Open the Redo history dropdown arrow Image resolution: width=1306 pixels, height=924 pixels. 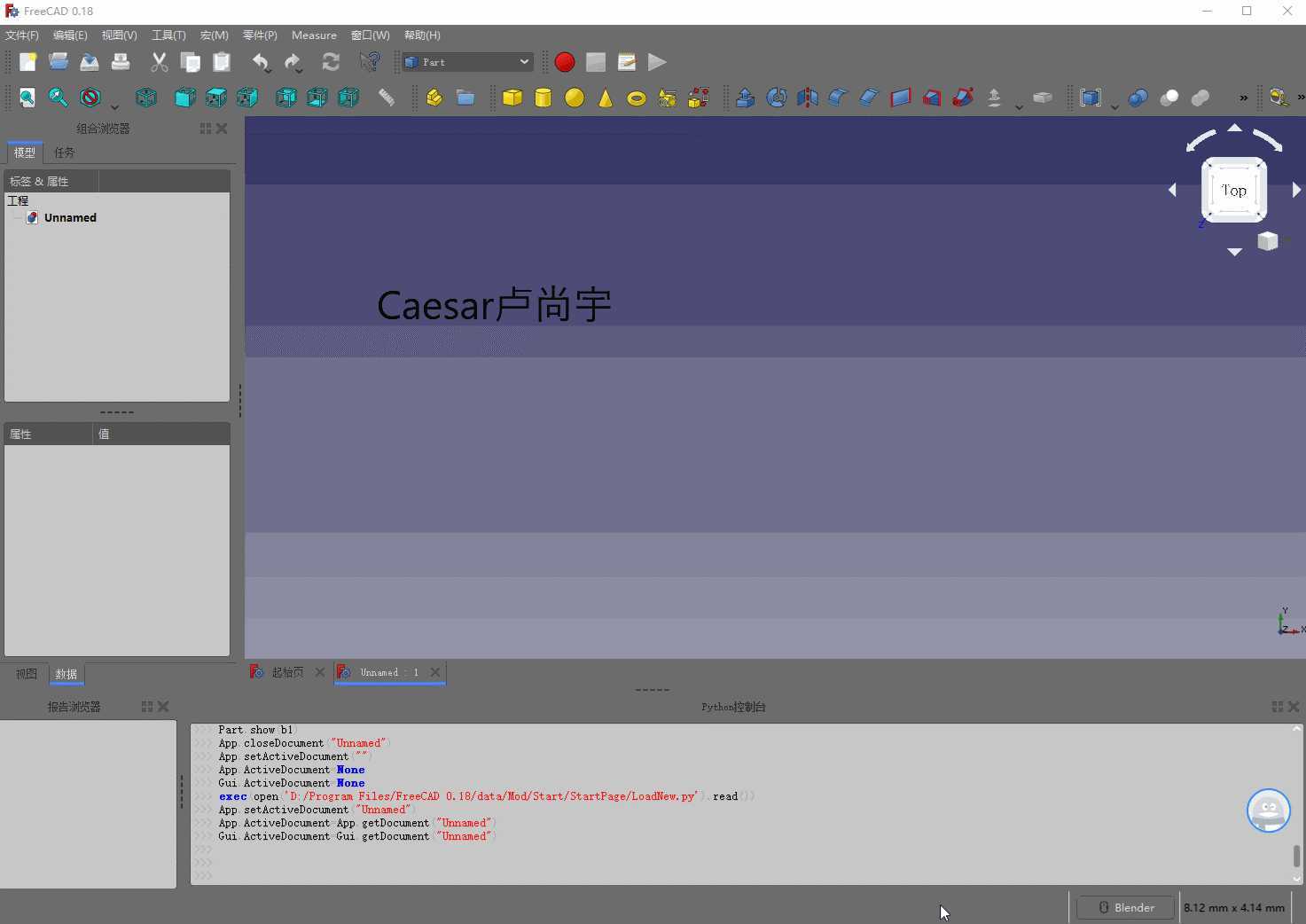299,71
